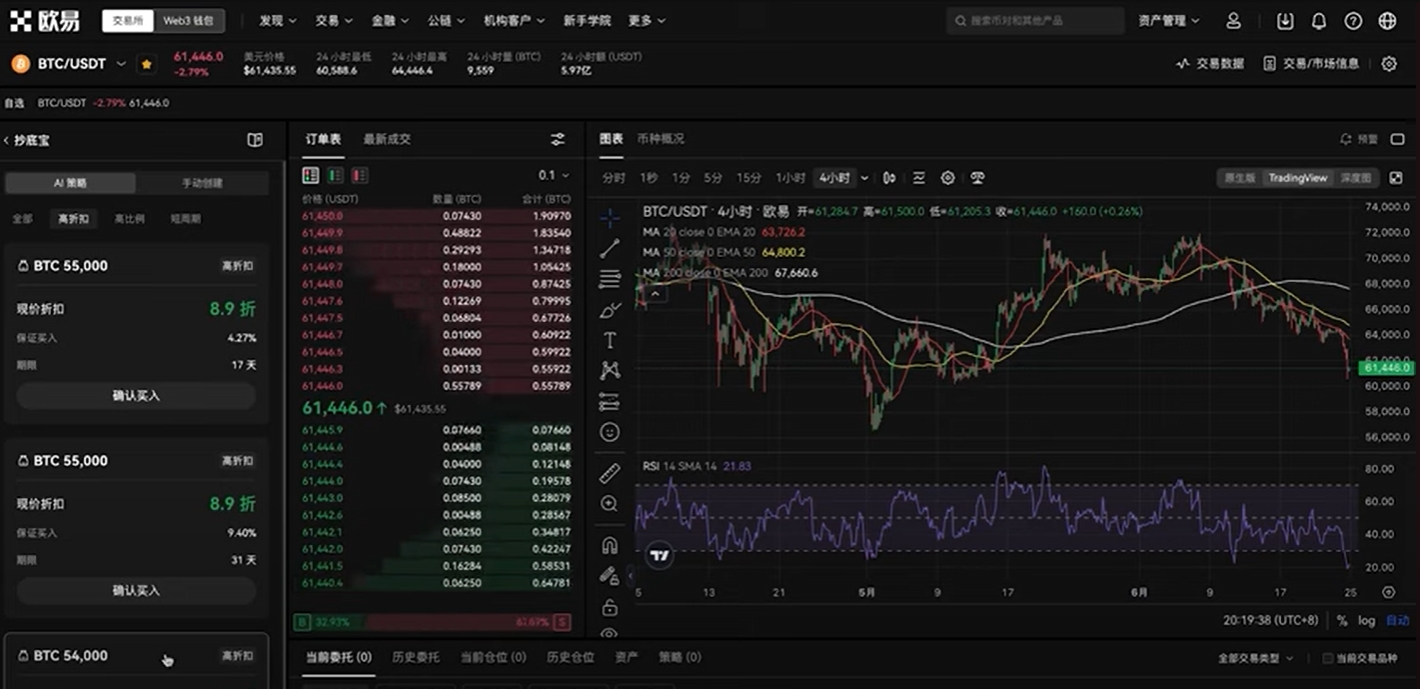Toggle the BTC/USDT favorite star
Viewport: 1420px width, 689px height.
tap(147, 64)
